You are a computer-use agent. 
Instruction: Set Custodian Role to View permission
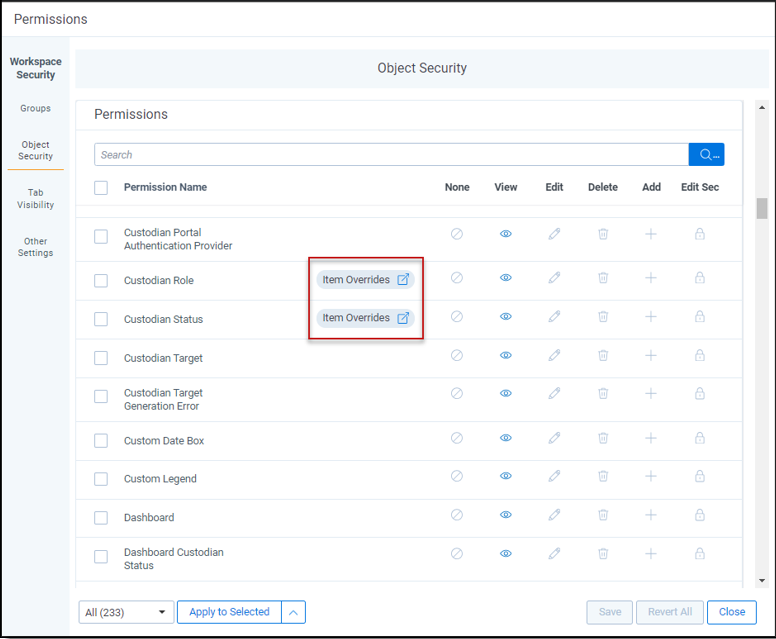pos(505,278)
